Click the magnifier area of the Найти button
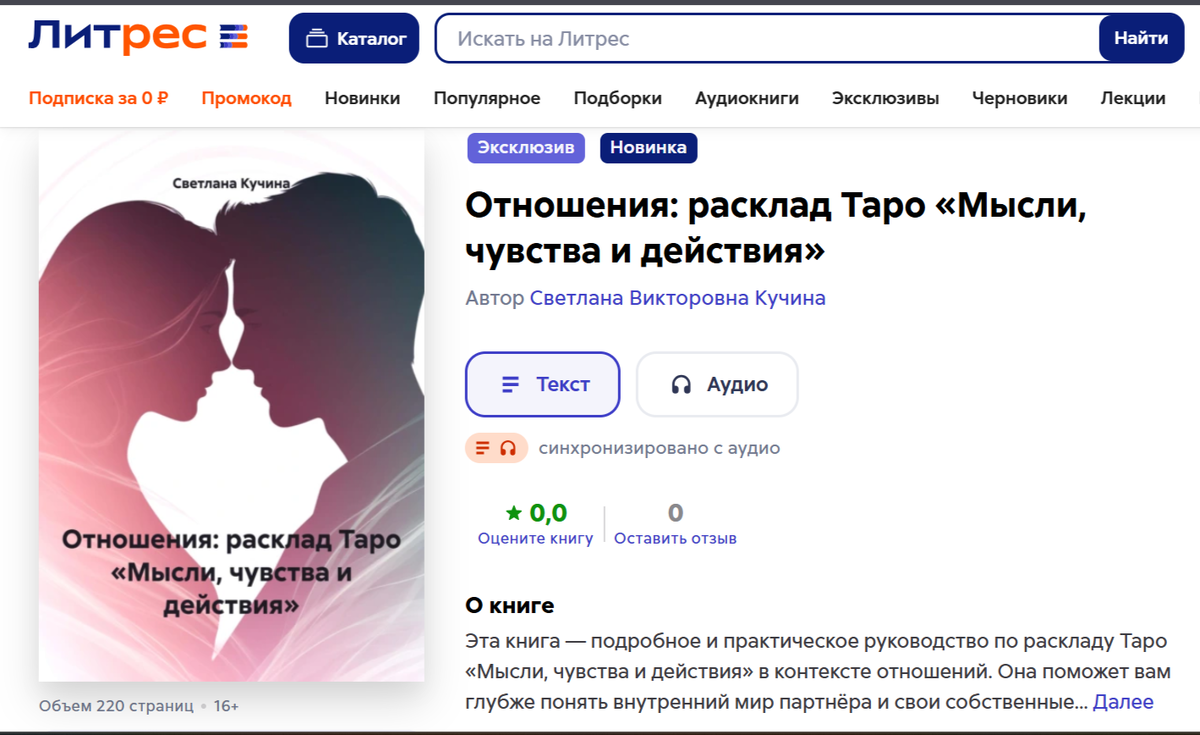This screenshot has height=735, width=1200. (1140, 38)
